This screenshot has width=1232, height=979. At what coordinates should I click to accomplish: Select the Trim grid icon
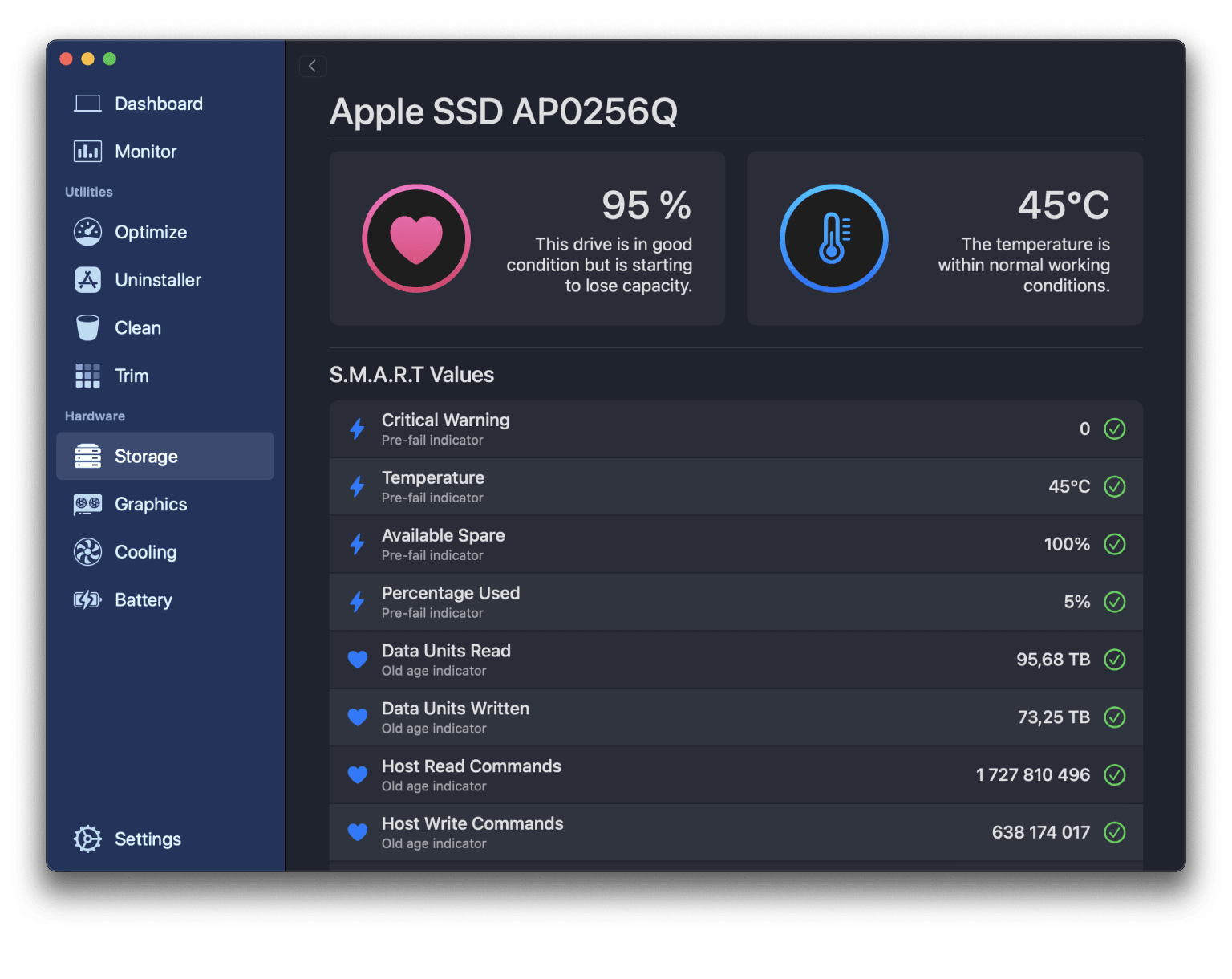click(87, 376)
